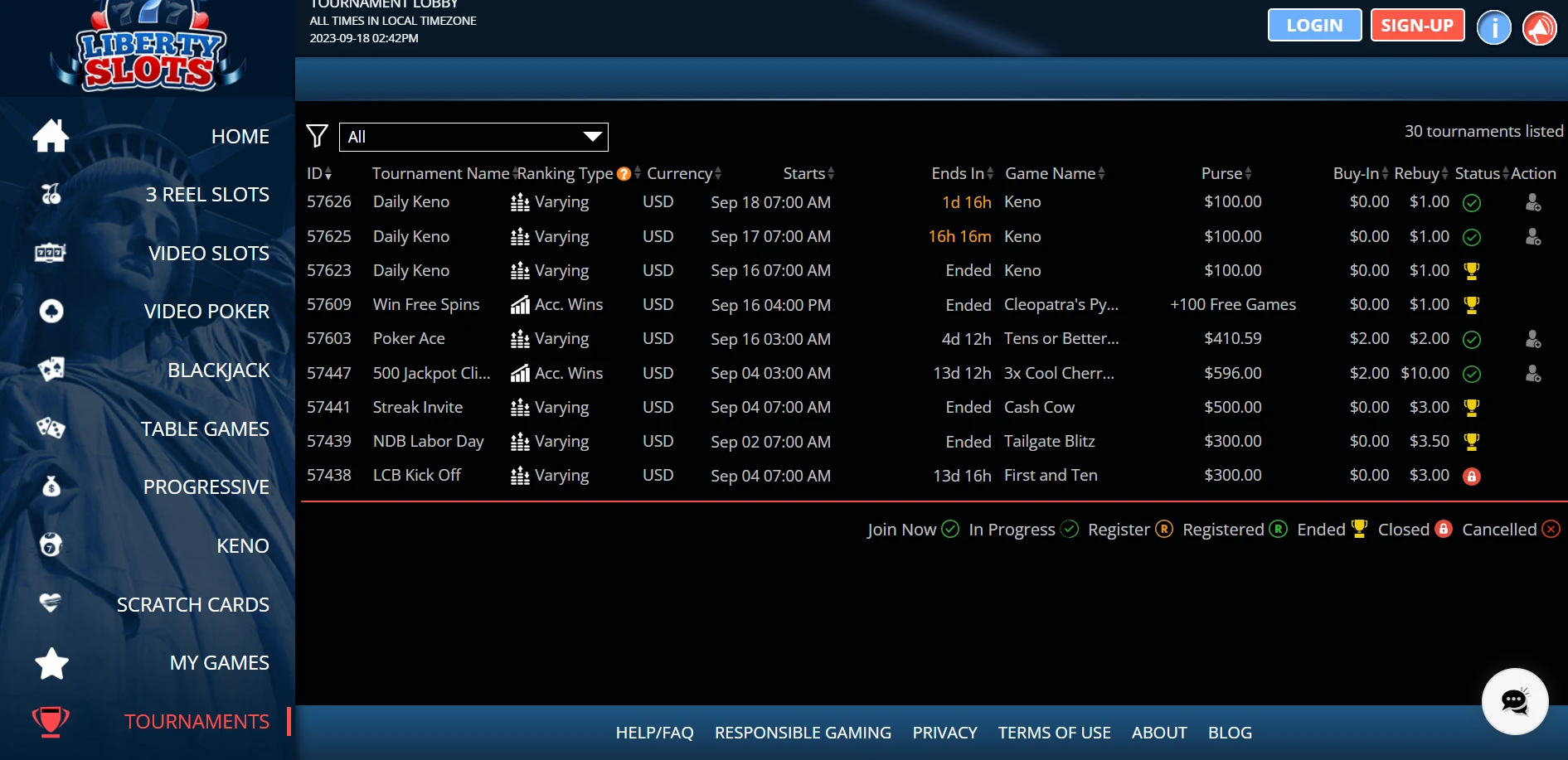
Task: Open PRIVACY footer link
Action: pyautogui.click(x=944, y=733)
